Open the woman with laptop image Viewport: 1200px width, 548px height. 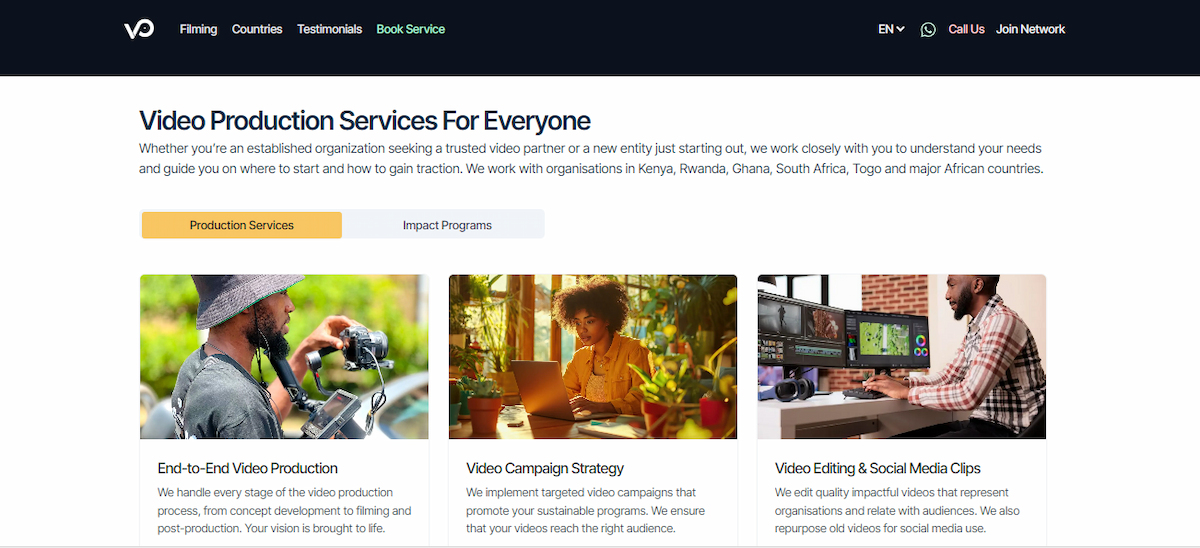[593, 357]
